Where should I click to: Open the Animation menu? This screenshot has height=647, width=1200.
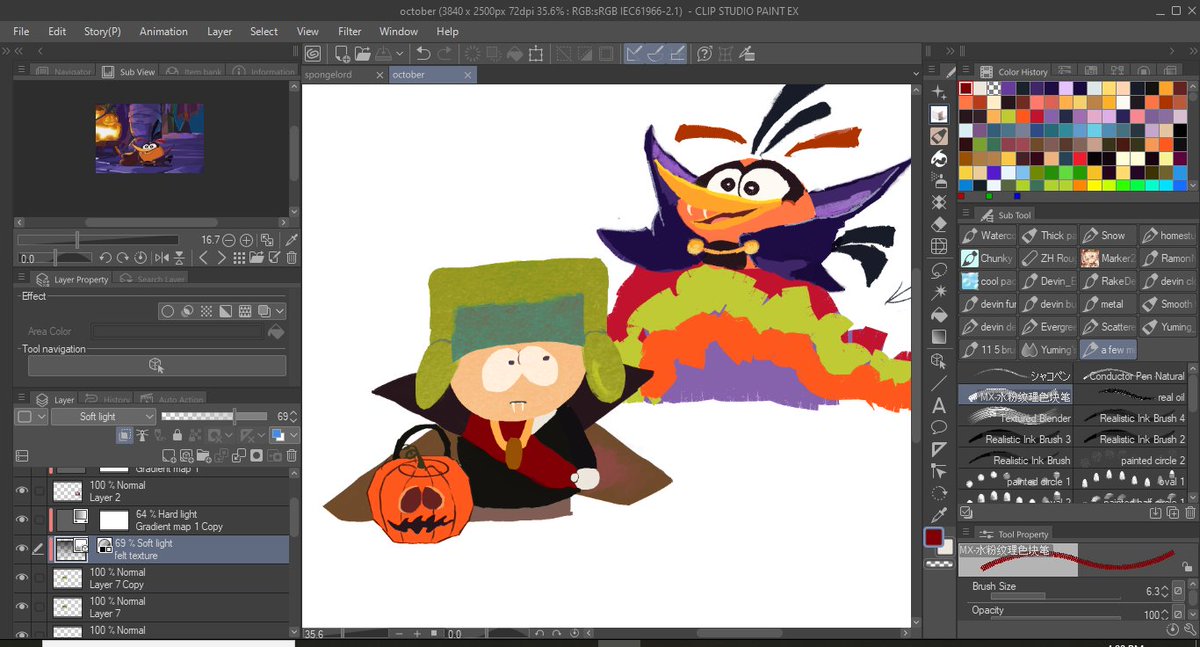coord(163,31)
